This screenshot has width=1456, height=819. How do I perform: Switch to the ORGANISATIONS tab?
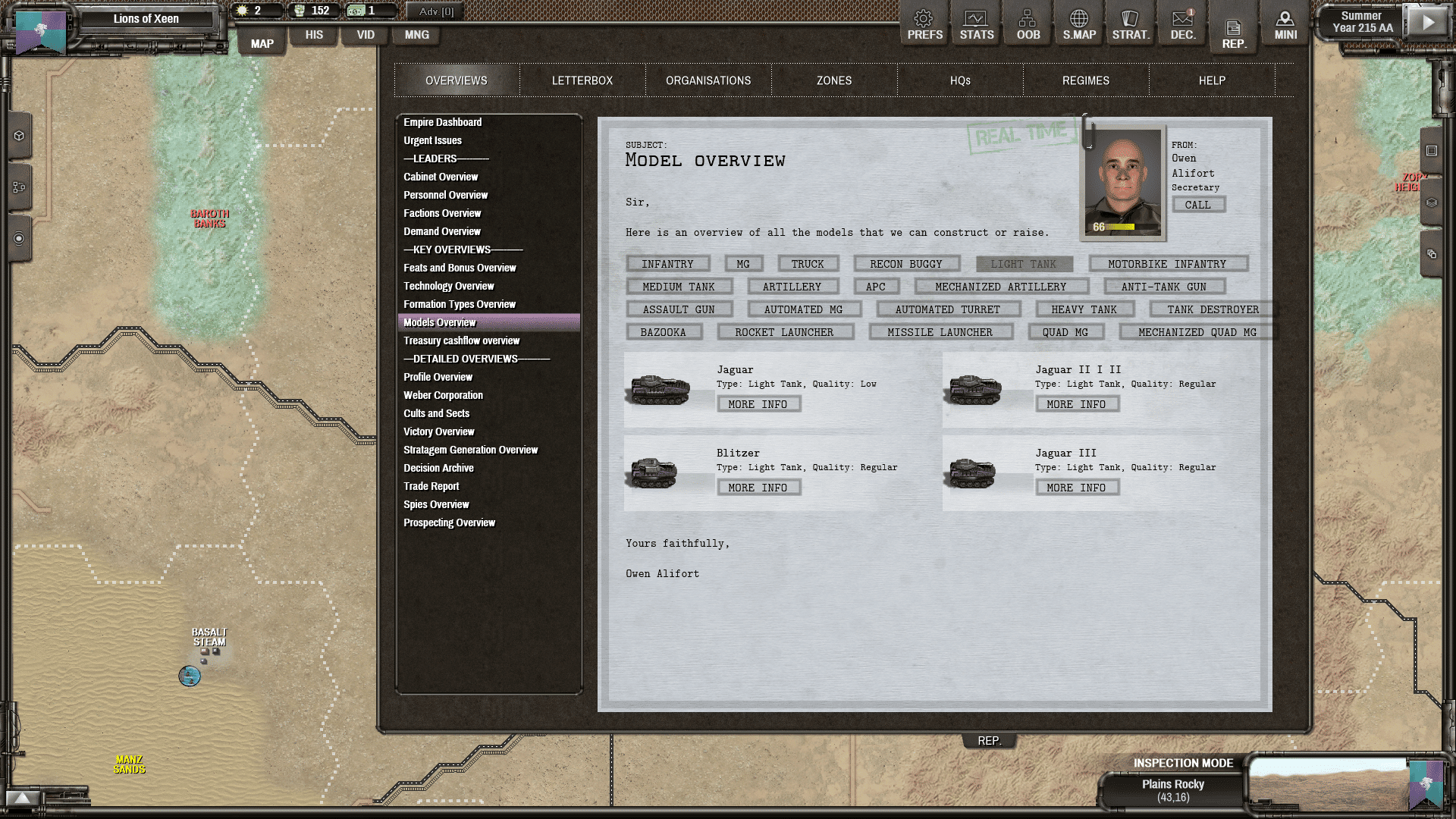click(x=708, y=80)
